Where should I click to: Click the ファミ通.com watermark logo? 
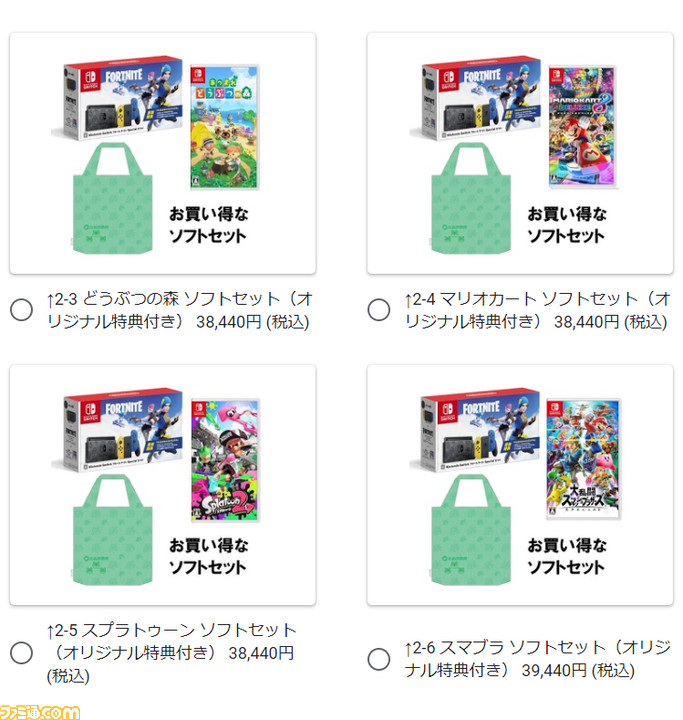[x=40, y=712]
